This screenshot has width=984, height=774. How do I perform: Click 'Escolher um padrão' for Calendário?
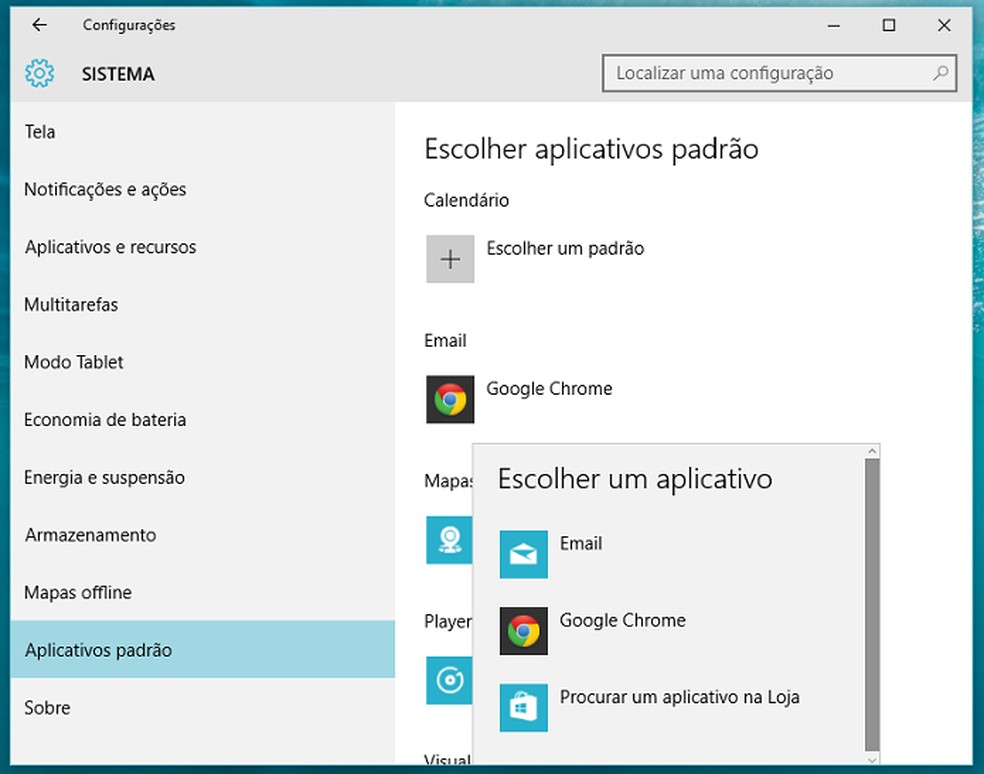click(565, 248)
